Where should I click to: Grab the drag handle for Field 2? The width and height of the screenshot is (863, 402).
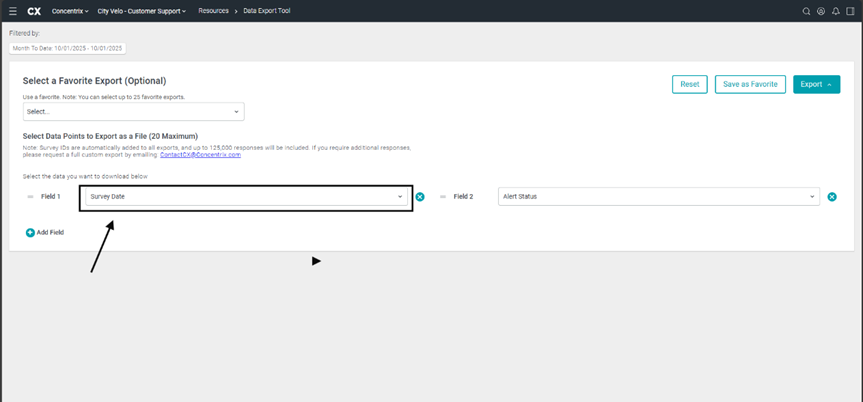[x=443, y=197]
